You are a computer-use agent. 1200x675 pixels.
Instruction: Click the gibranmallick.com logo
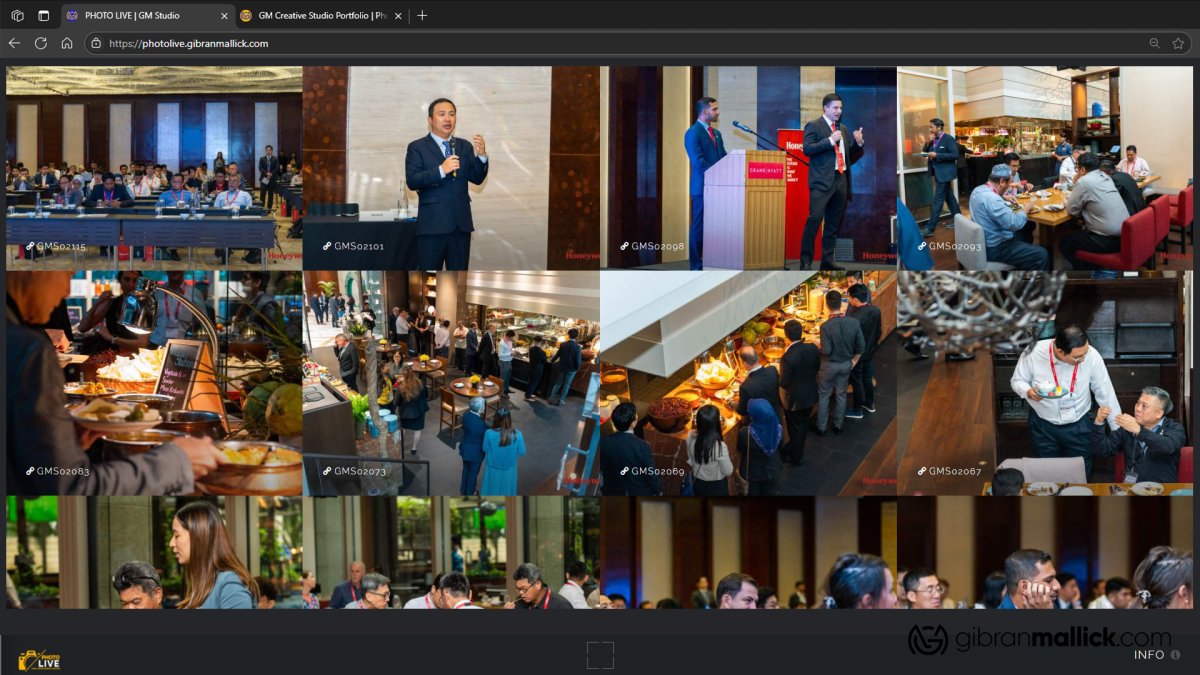1038,639
